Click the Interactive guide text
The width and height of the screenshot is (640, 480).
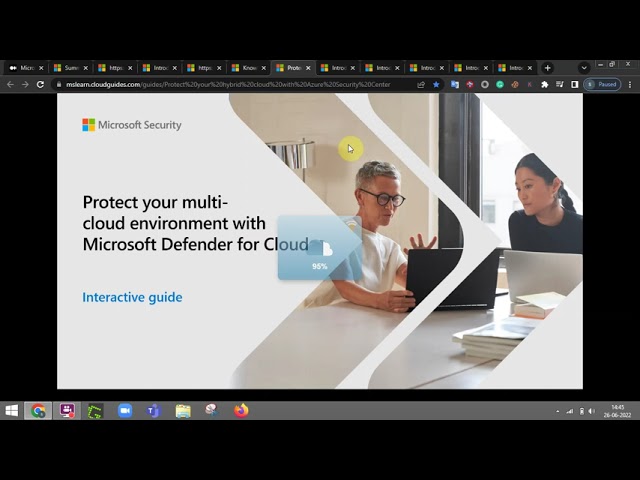coord(132,297)
